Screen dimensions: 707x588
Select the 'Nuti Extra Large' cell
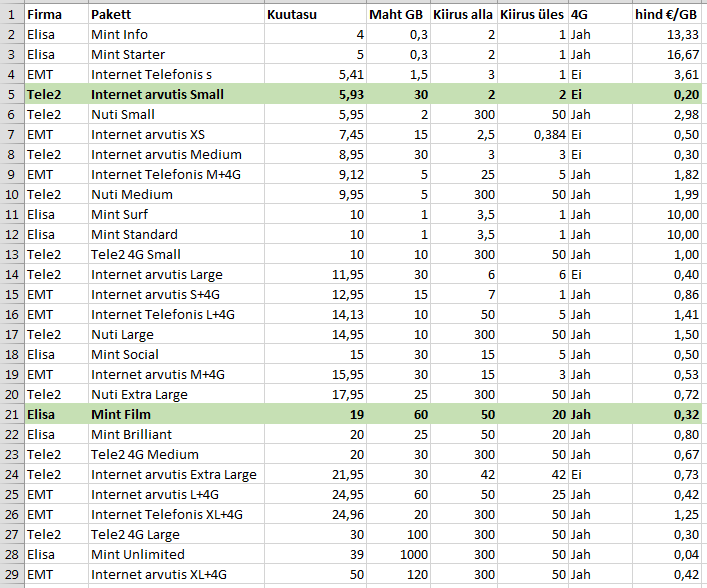(x=175, y=395)
